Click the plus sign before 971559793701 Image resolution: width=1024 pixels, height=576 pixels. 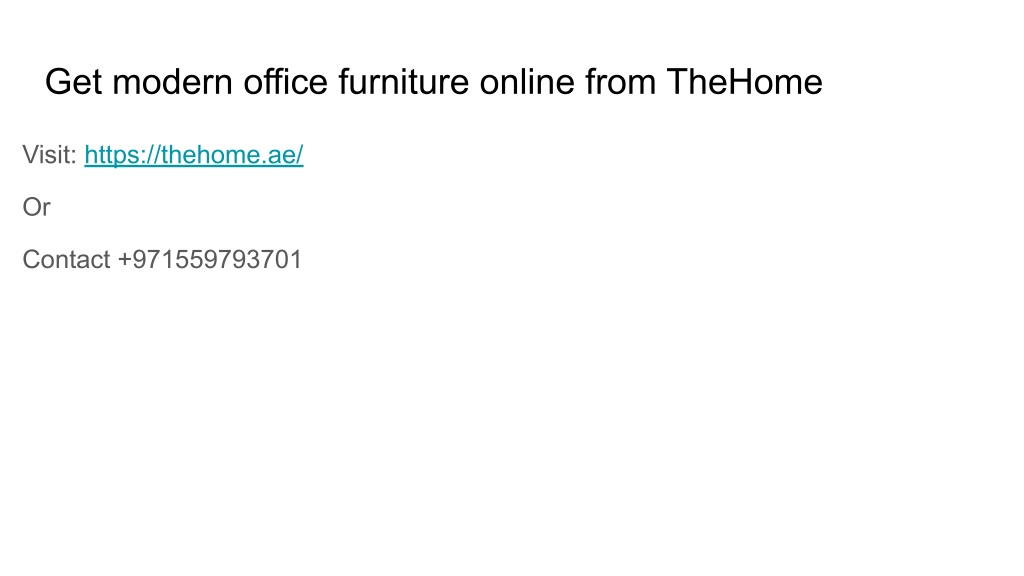point(124,261)
